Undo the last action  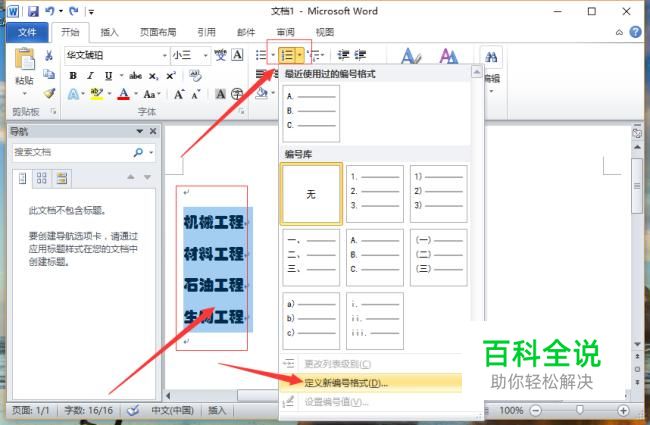coord(50,11)
